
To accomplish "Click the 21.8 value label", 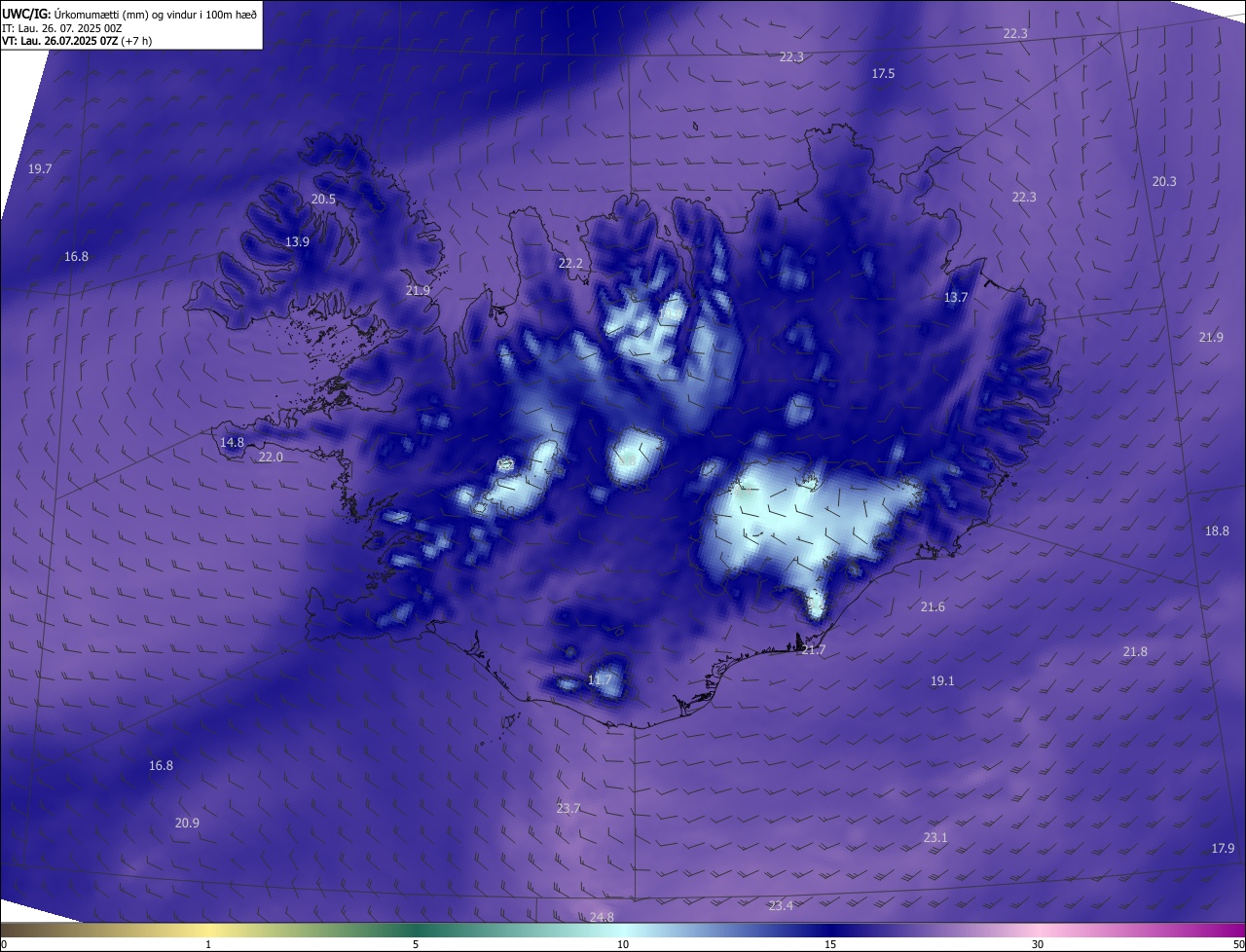I will pos(1135,651).
